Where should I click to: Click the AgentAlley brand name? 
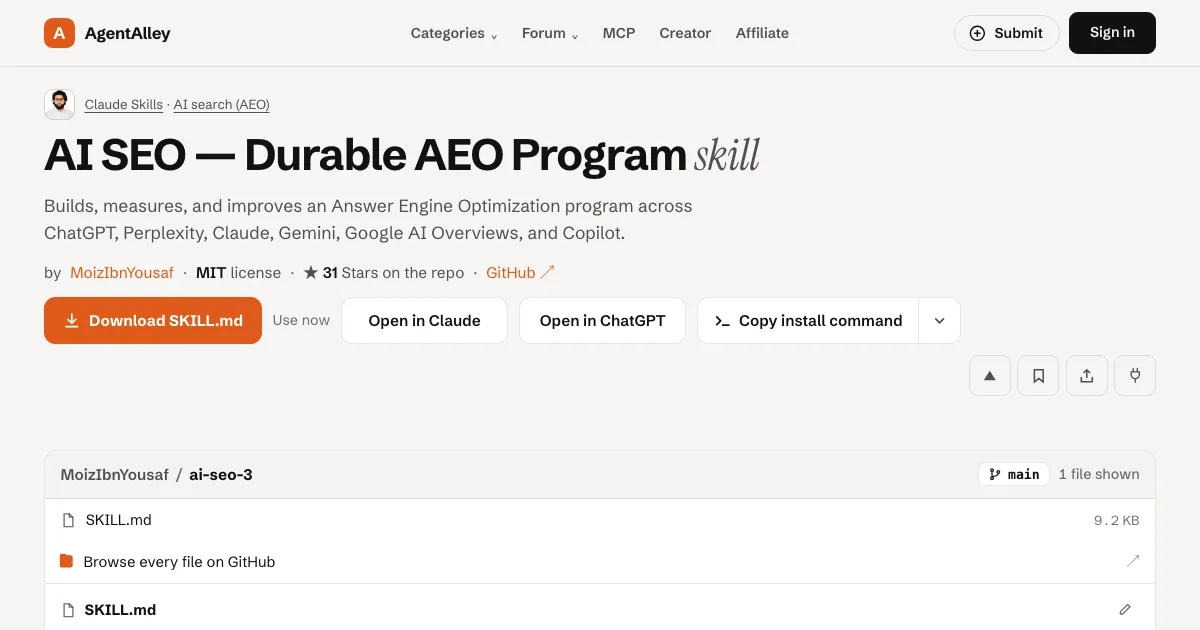[x=128, y=33]
